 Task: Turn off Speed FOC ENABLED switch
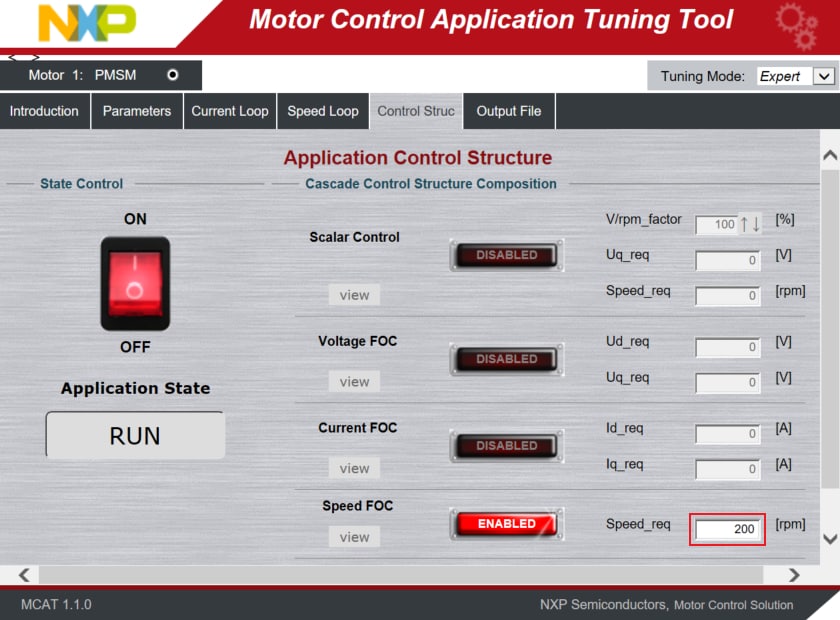(x=506, y=524)
